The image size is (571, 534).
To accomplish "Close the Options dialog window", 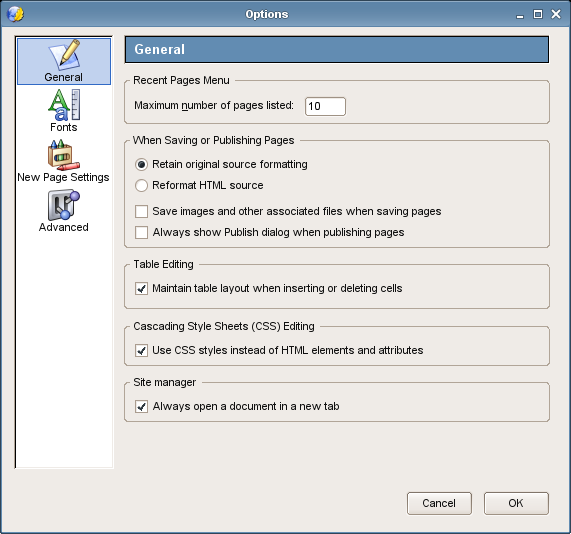I will [556, 14].
